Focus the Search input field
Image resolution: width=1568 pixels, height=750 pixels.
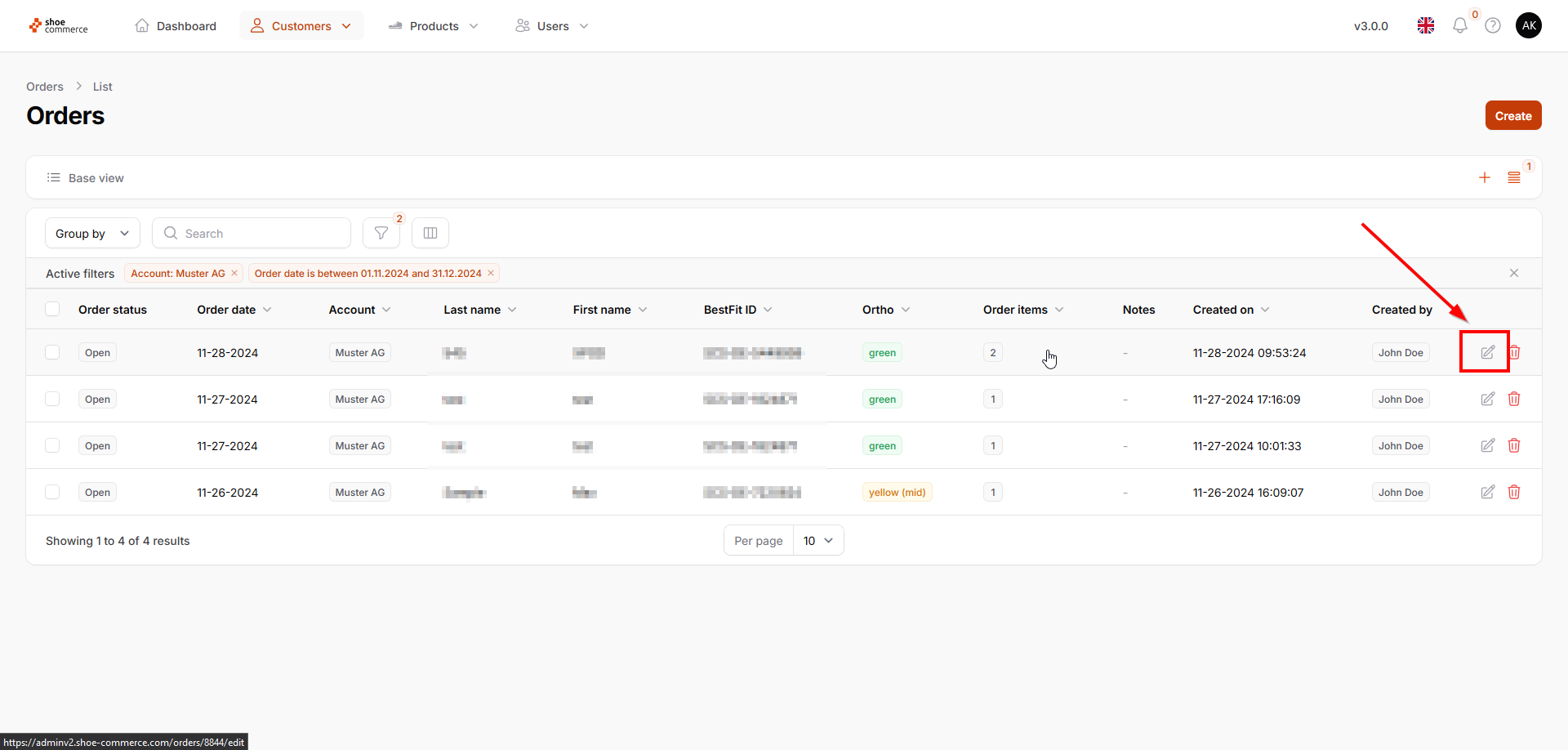tap(252, 234)
